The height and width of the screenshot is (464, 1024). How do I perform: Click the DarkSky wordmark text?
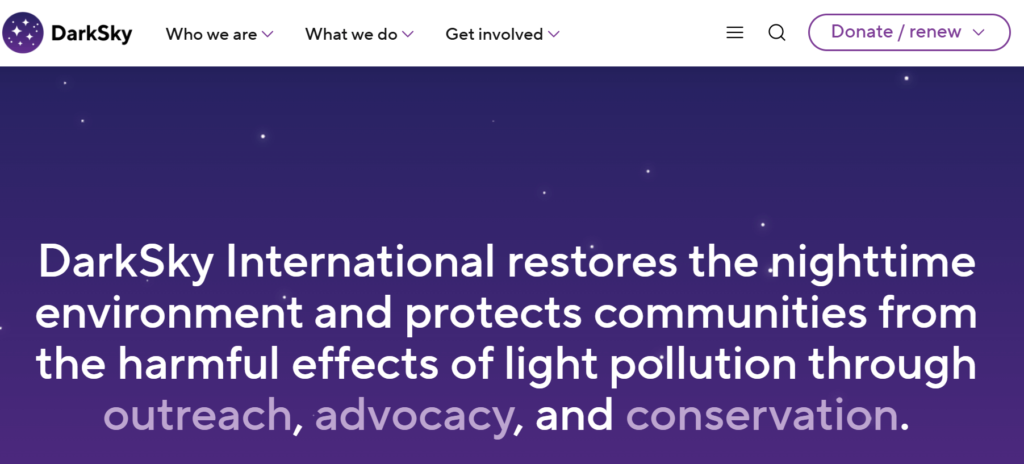click(91, 33)
